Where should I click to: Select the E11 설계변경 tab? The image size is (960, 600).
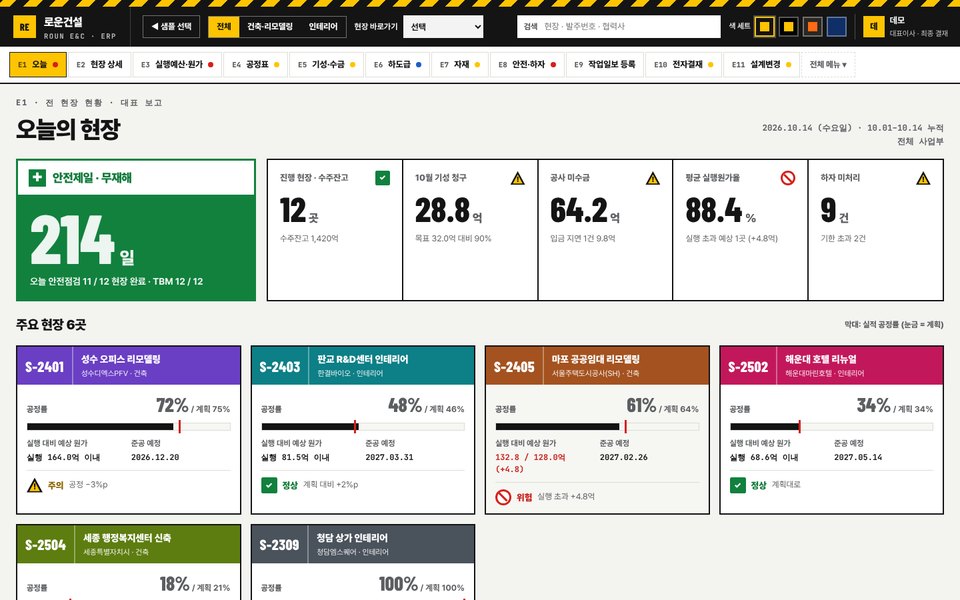(x=762, y=64)
